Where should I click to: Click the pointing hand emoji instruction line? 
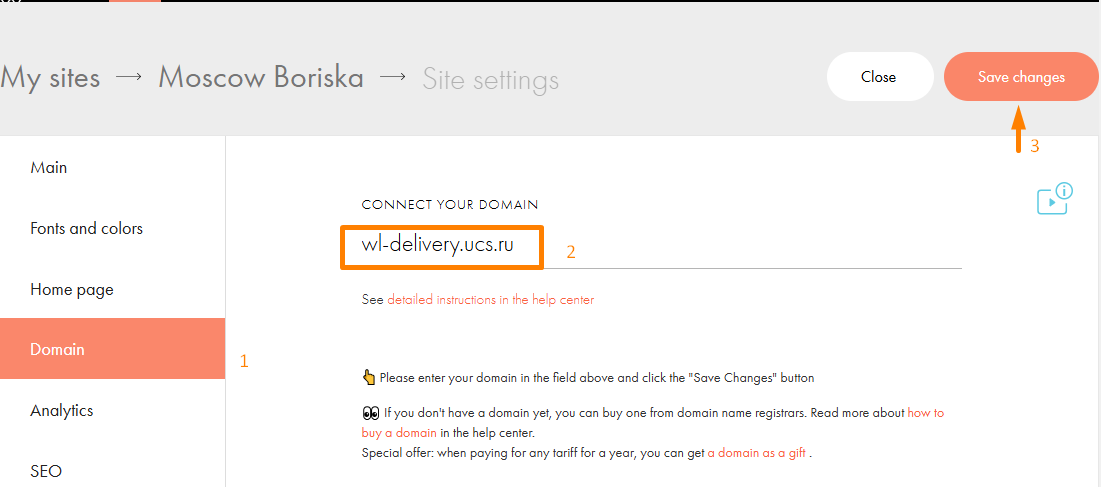click(588, 378)
